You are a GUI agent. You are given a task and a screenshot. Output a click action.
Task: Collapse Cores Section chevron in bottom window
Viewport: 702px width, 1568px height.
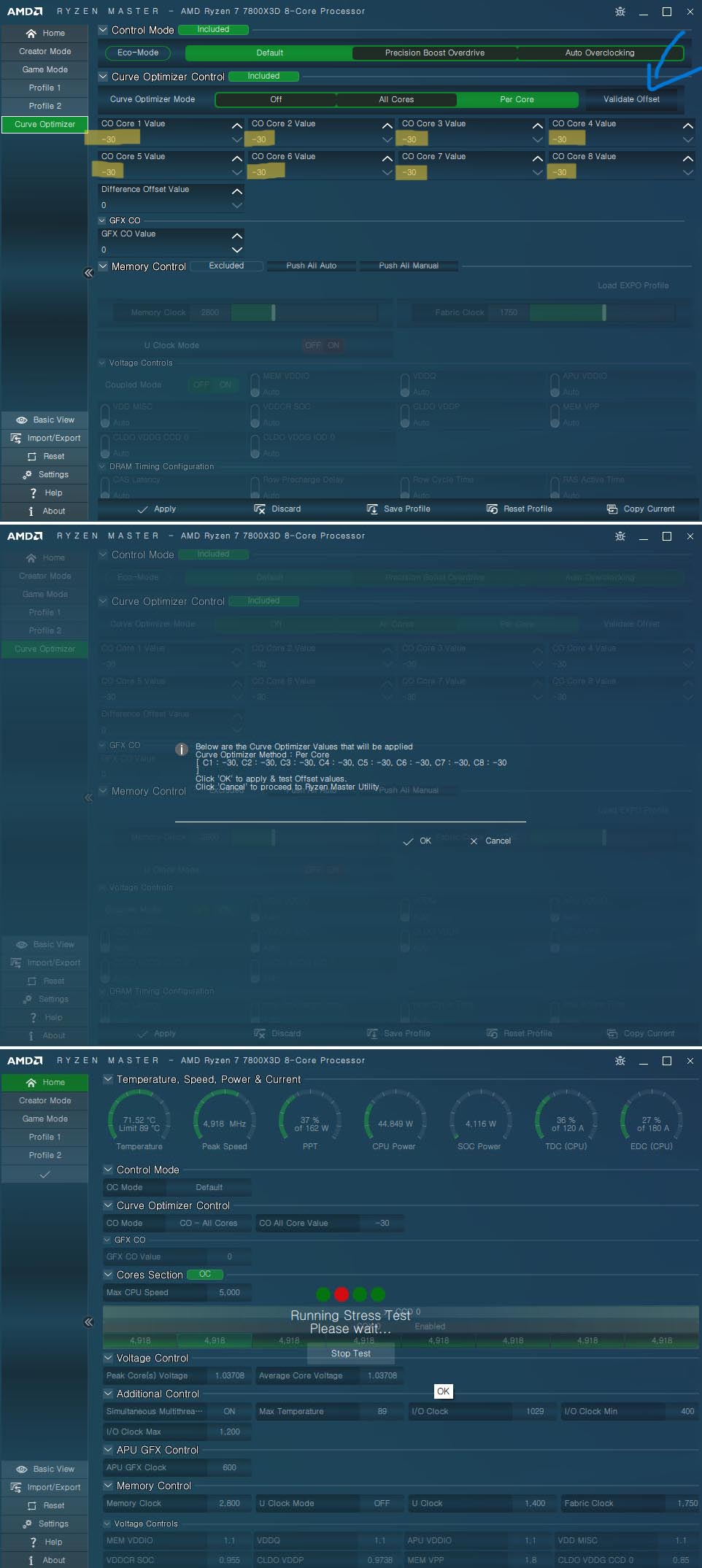click(108, 1275)
